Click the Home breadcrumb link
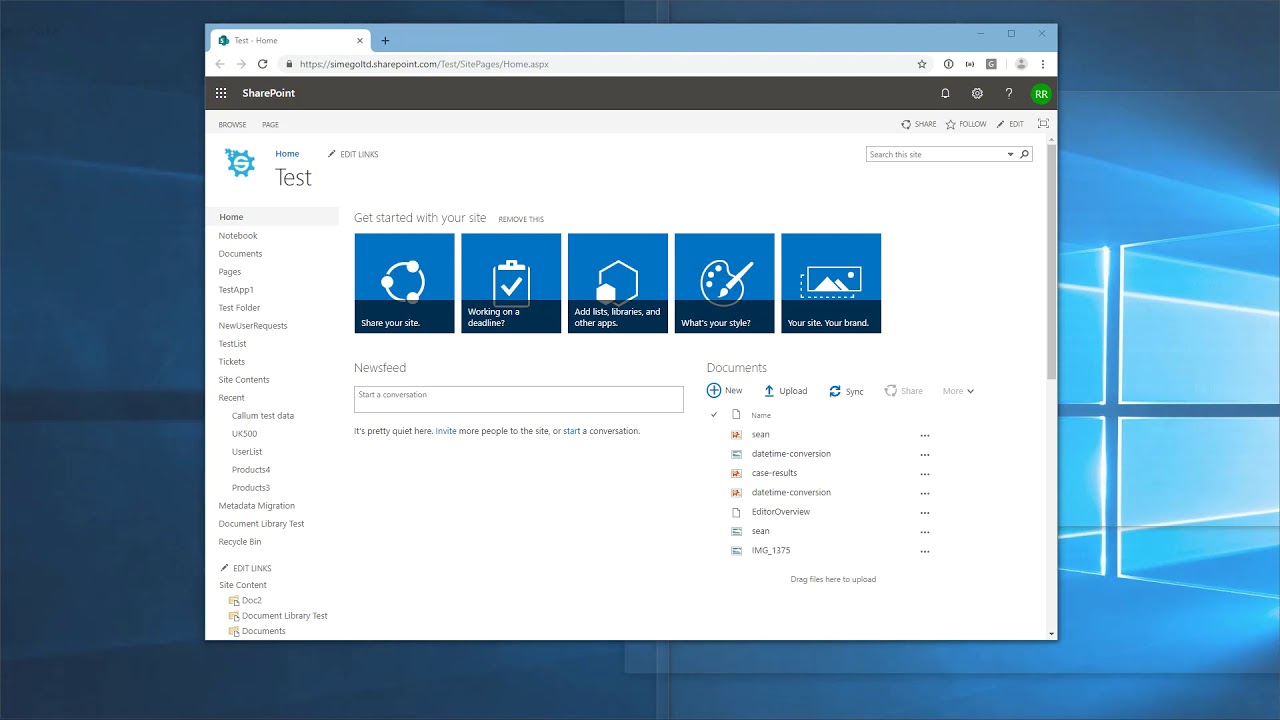The height and width of the screenshot is (720, 1280). coord(287,154)
